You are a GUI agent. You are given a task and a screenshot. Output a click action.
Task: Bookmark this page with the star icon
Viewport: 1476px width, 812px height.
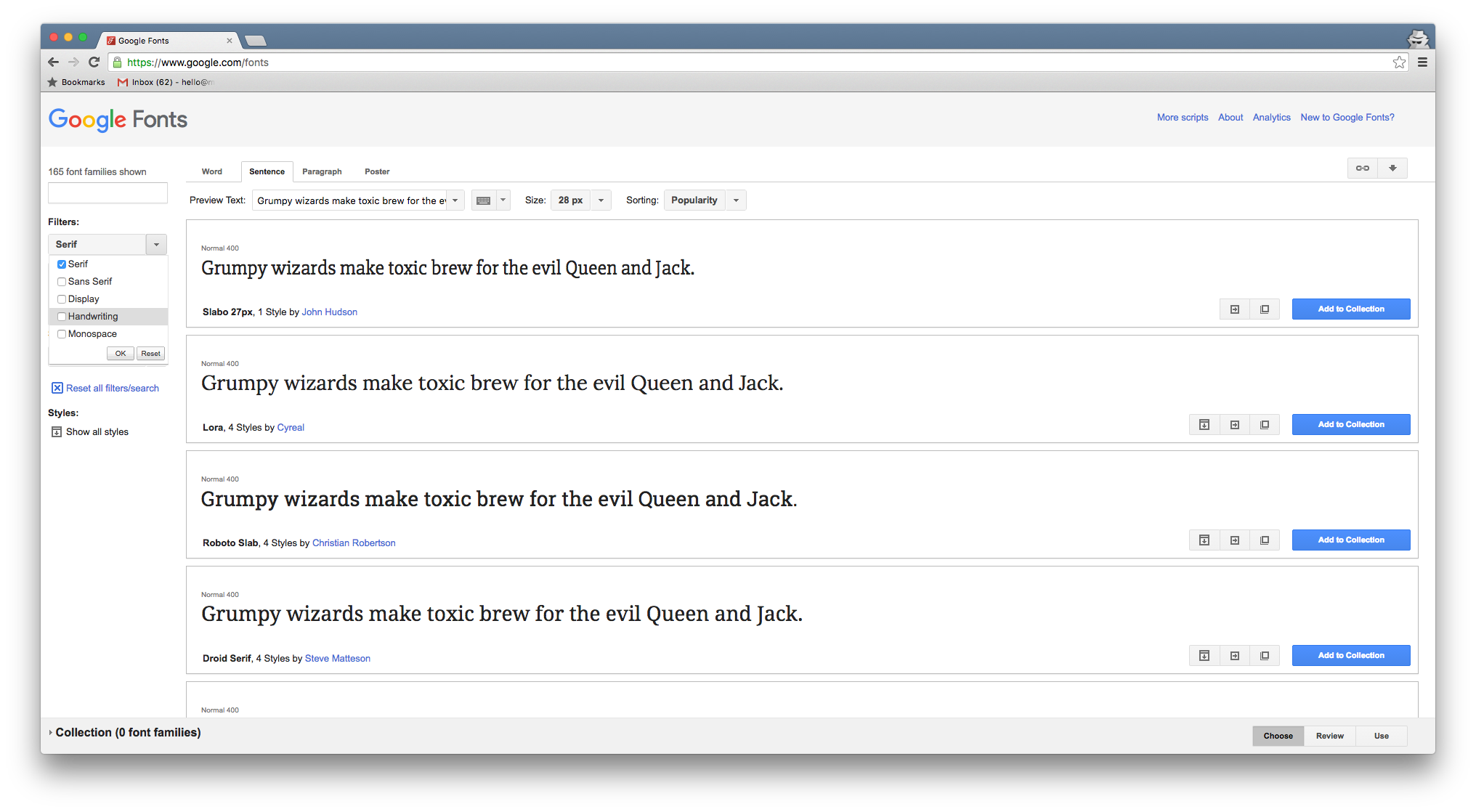pos(1399,62)
